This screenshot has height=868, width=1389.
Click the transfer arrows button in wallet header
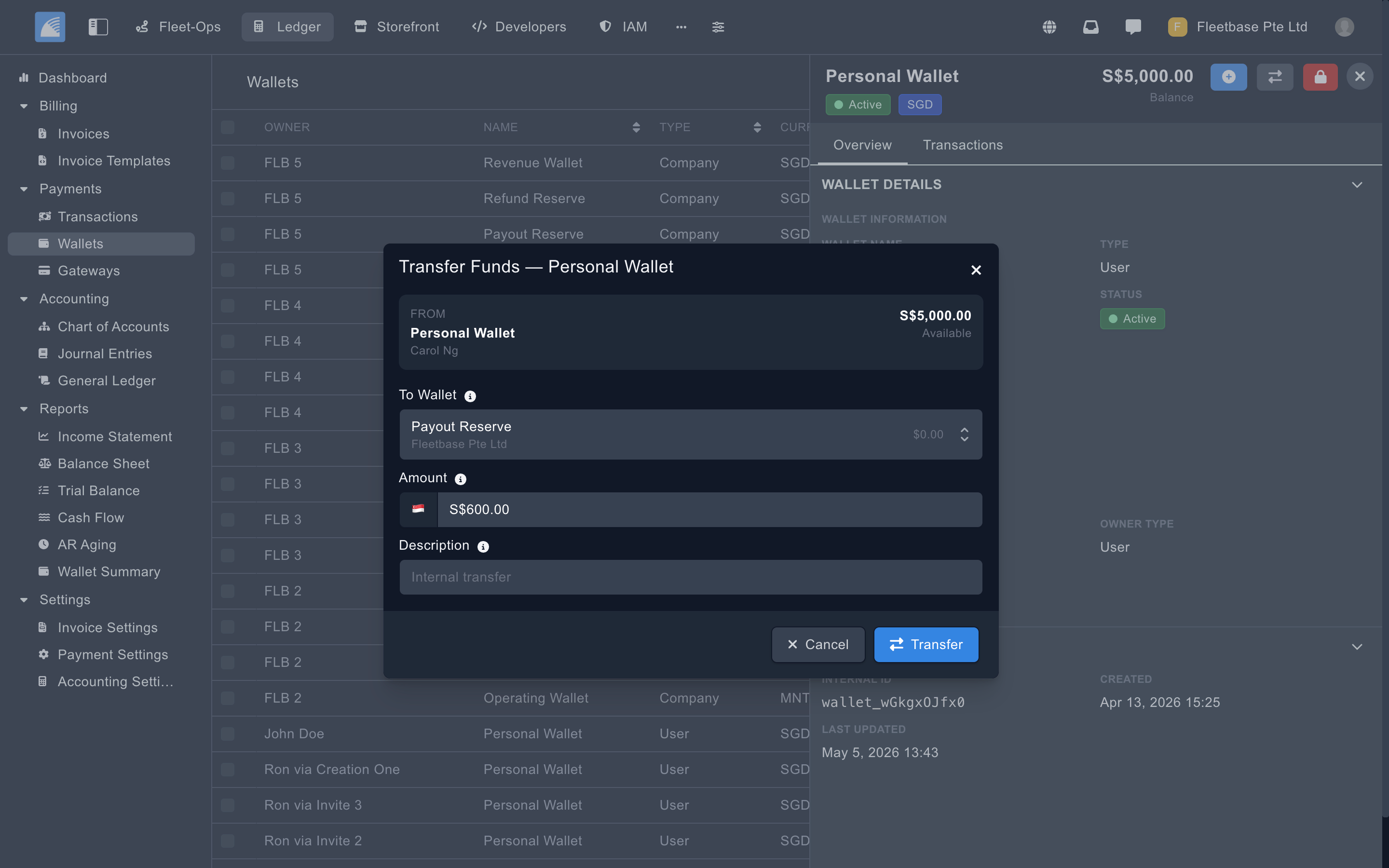(1275, 76)
